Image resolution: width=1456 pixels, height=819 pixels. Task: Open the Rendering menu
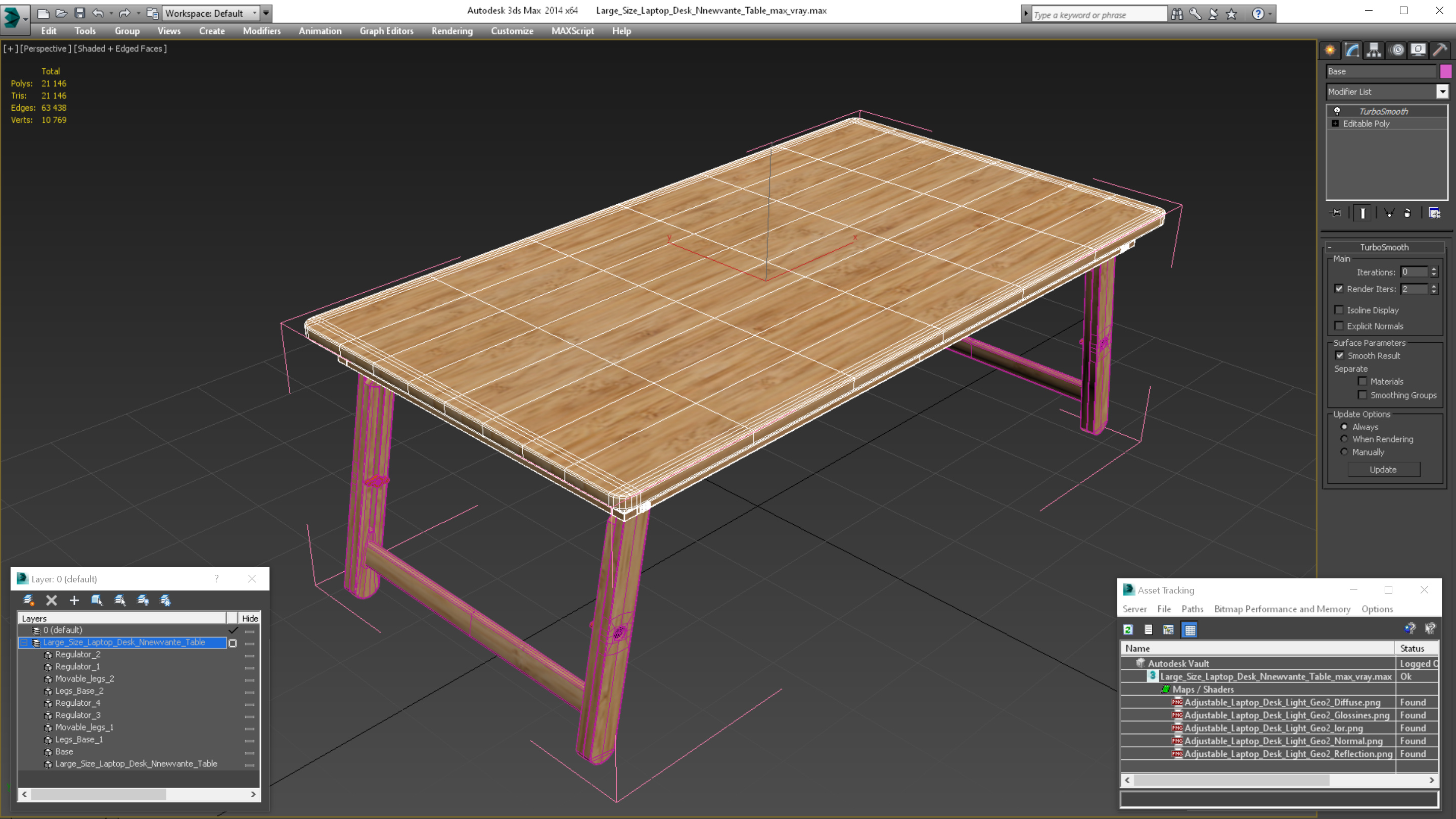click(451, 31)
